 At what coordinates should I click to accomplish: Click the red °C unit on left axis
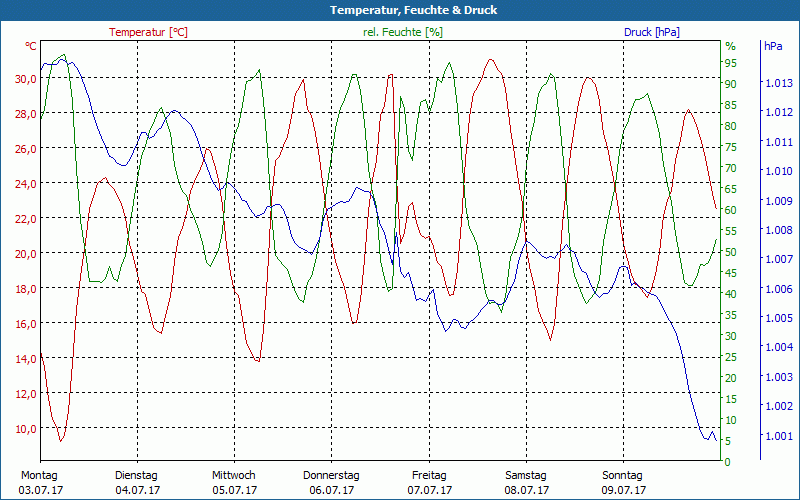click(x=30, y=46)
